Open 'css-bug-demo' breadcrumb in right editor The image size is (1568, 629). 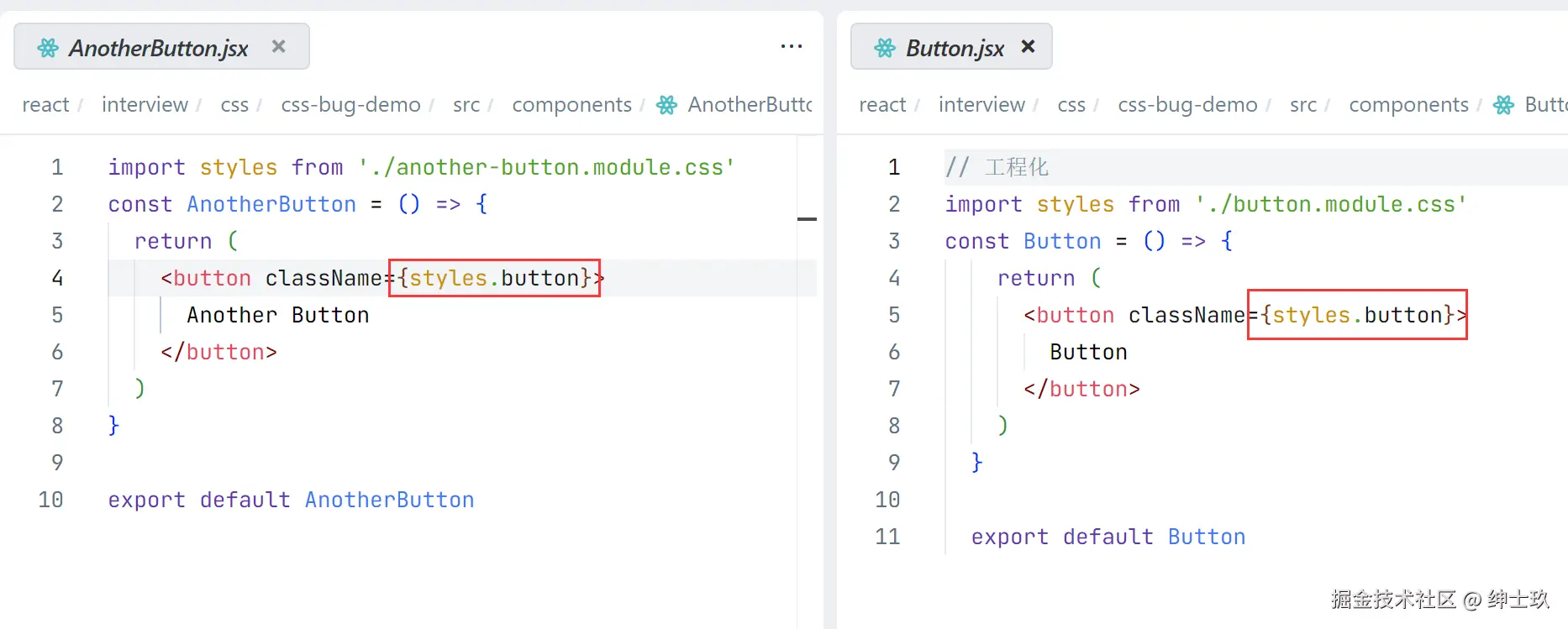click(x=1187, y=105)
